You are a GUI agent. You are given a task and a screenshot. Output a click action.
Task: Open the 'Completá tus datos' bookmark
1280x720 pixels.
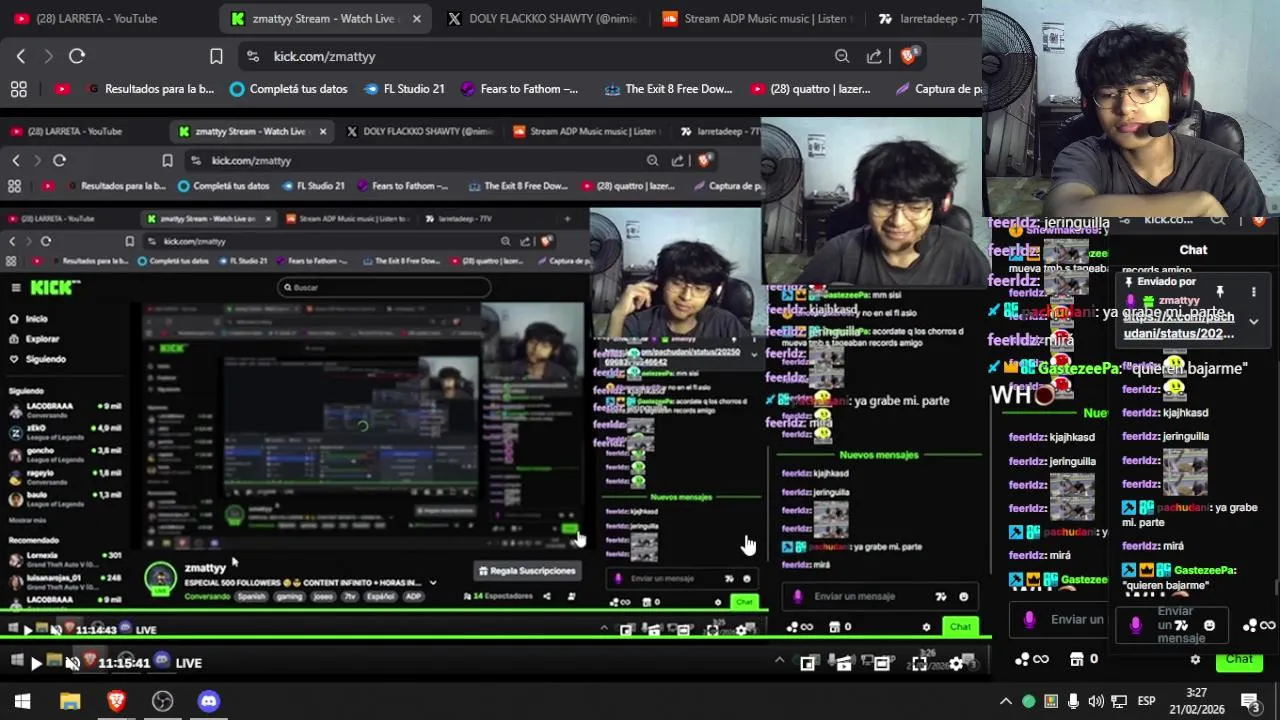[289, 89]
